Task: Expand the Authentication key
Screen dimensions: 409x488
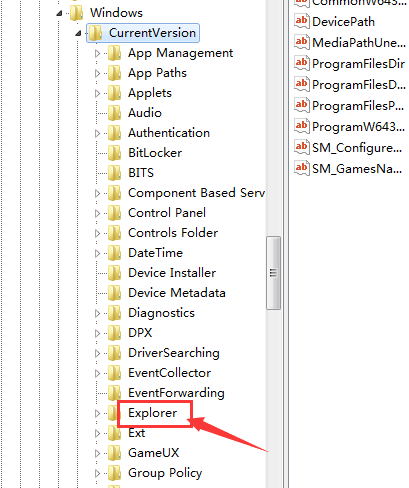Action: [97, 133]
